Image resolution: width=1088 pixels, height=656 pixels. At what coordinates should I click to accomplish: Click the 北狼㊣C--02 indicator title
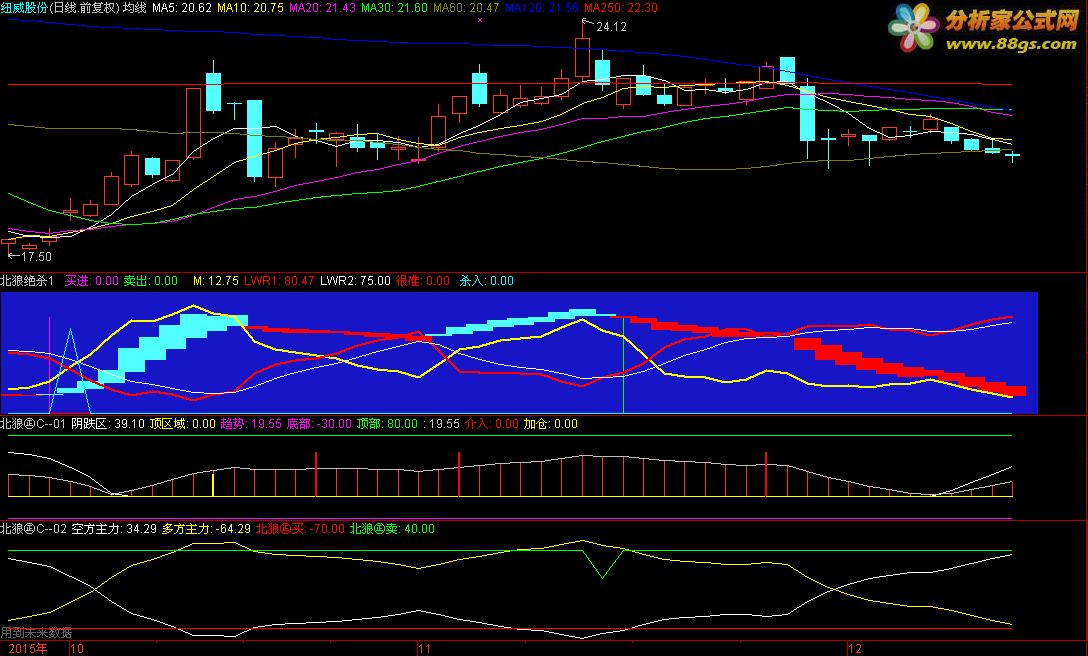tap(33, 528)
